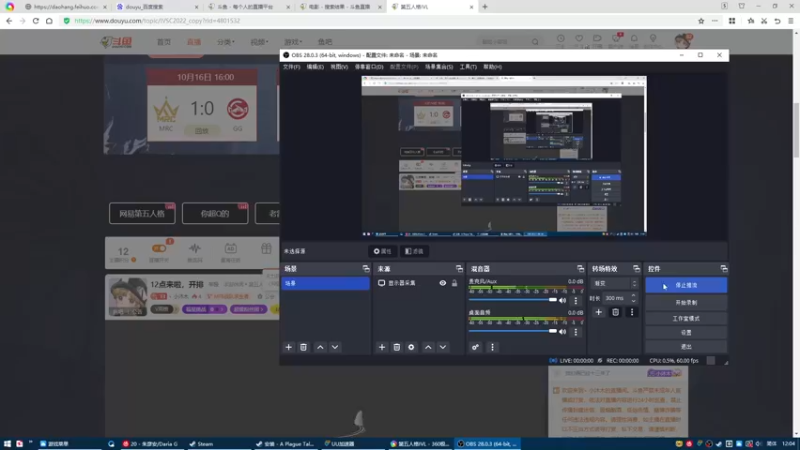This screenshot has height=450, width=800.
Task: Remove transition with trash icon
Action: point(615,312)
